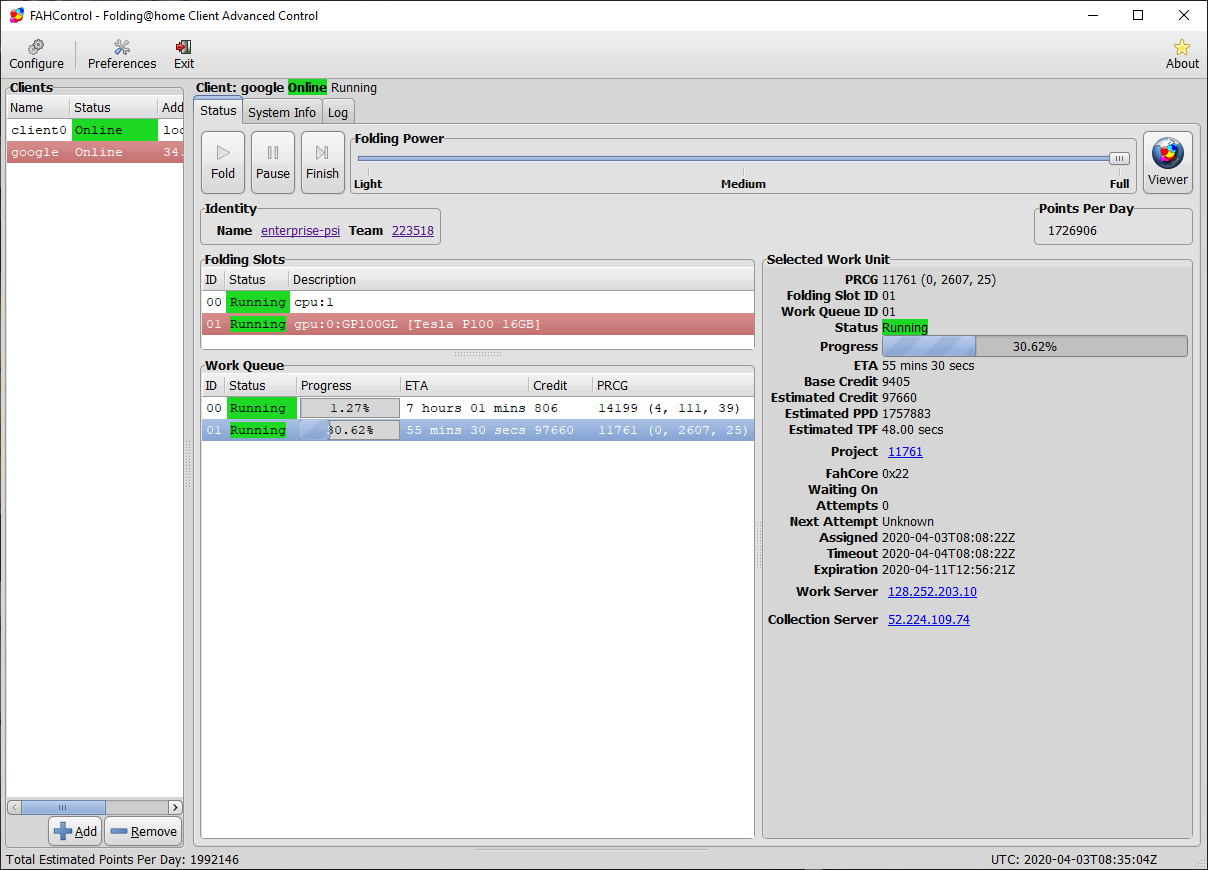Open project 11761 link
This screenshot has width=1208, height=870.
[905, 452]
